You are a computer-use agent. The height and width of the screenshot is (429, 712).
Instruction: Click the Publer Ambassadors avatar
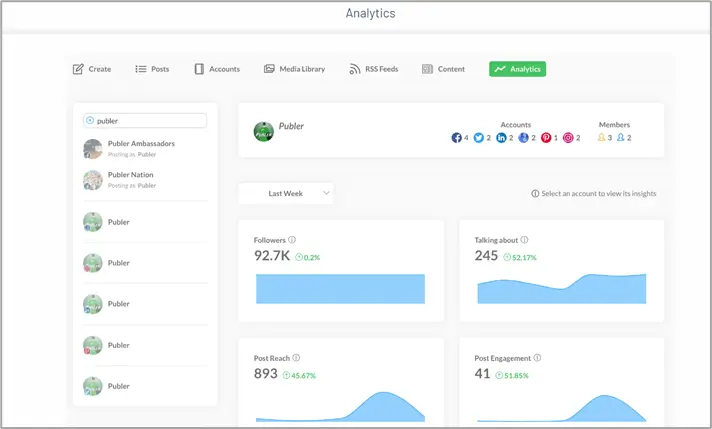[93, 149]
